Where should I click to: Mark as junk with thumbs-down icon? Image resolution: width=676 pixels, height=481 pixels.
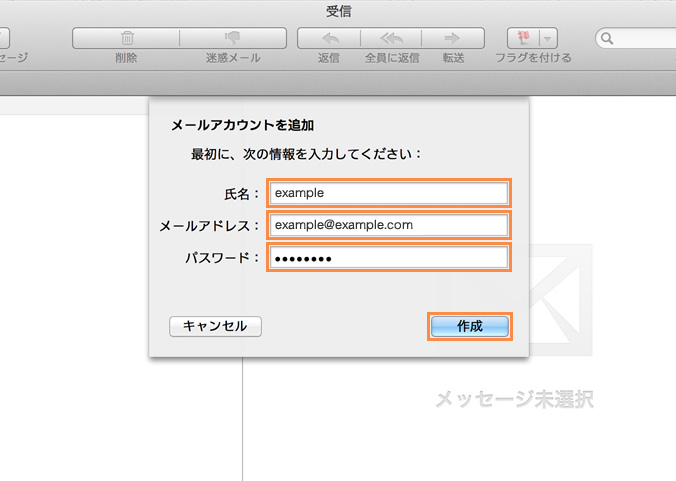click(x=233, y=38)
